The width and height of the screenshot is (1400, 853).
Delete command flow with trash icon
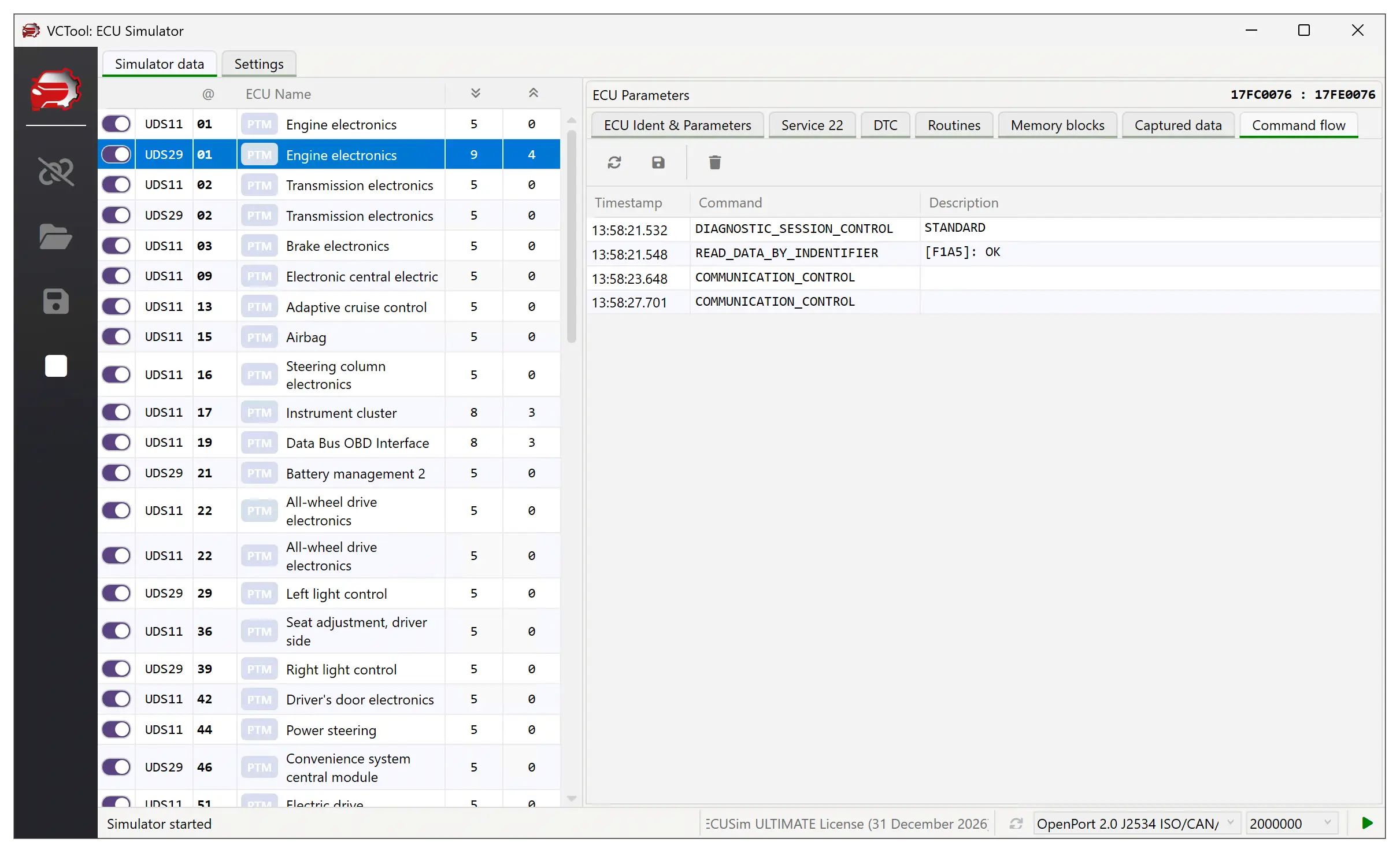pos(715,162)
